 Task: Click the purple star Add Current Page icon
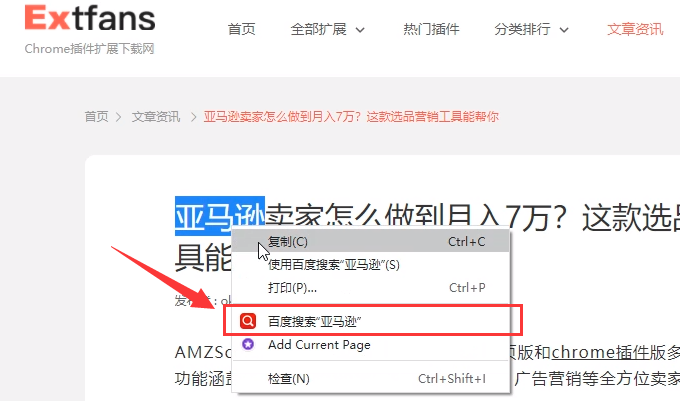pos(248,344)
